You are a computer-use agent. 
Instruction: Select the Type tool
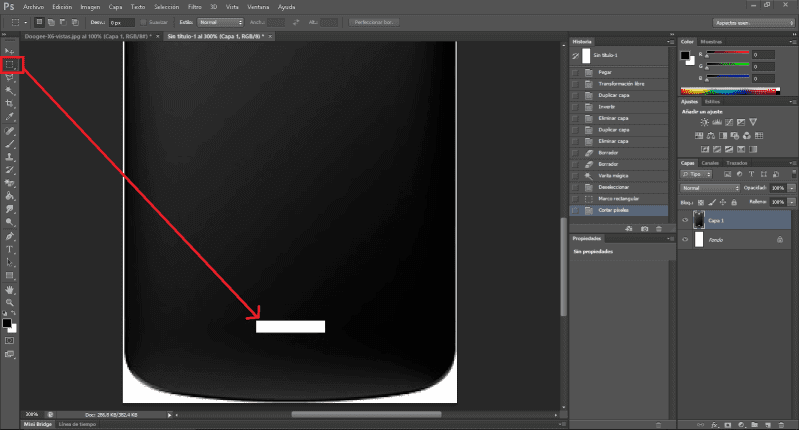(x=9, y=249)
